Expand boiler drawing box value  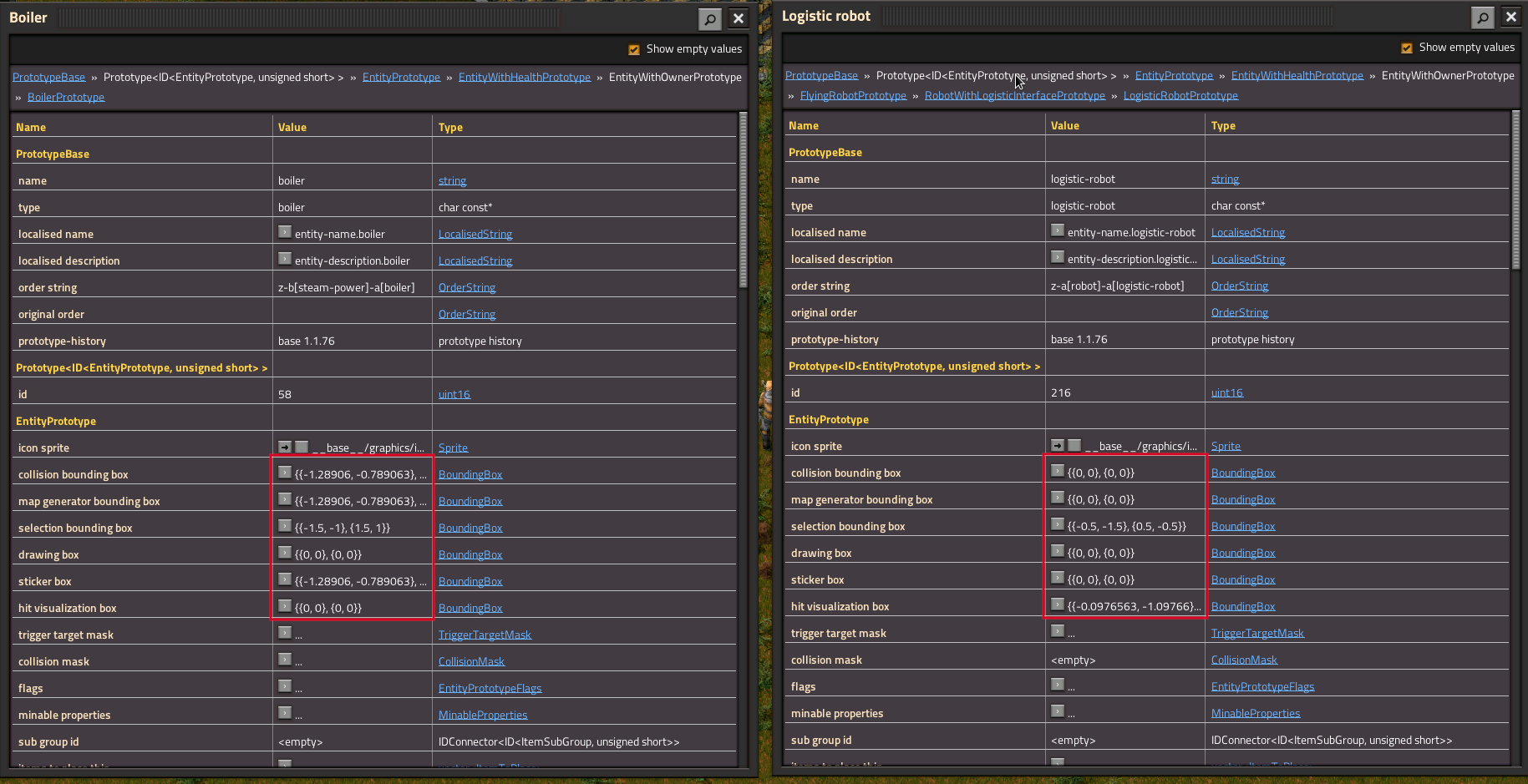pyautogui.click(x=285, y=553)
